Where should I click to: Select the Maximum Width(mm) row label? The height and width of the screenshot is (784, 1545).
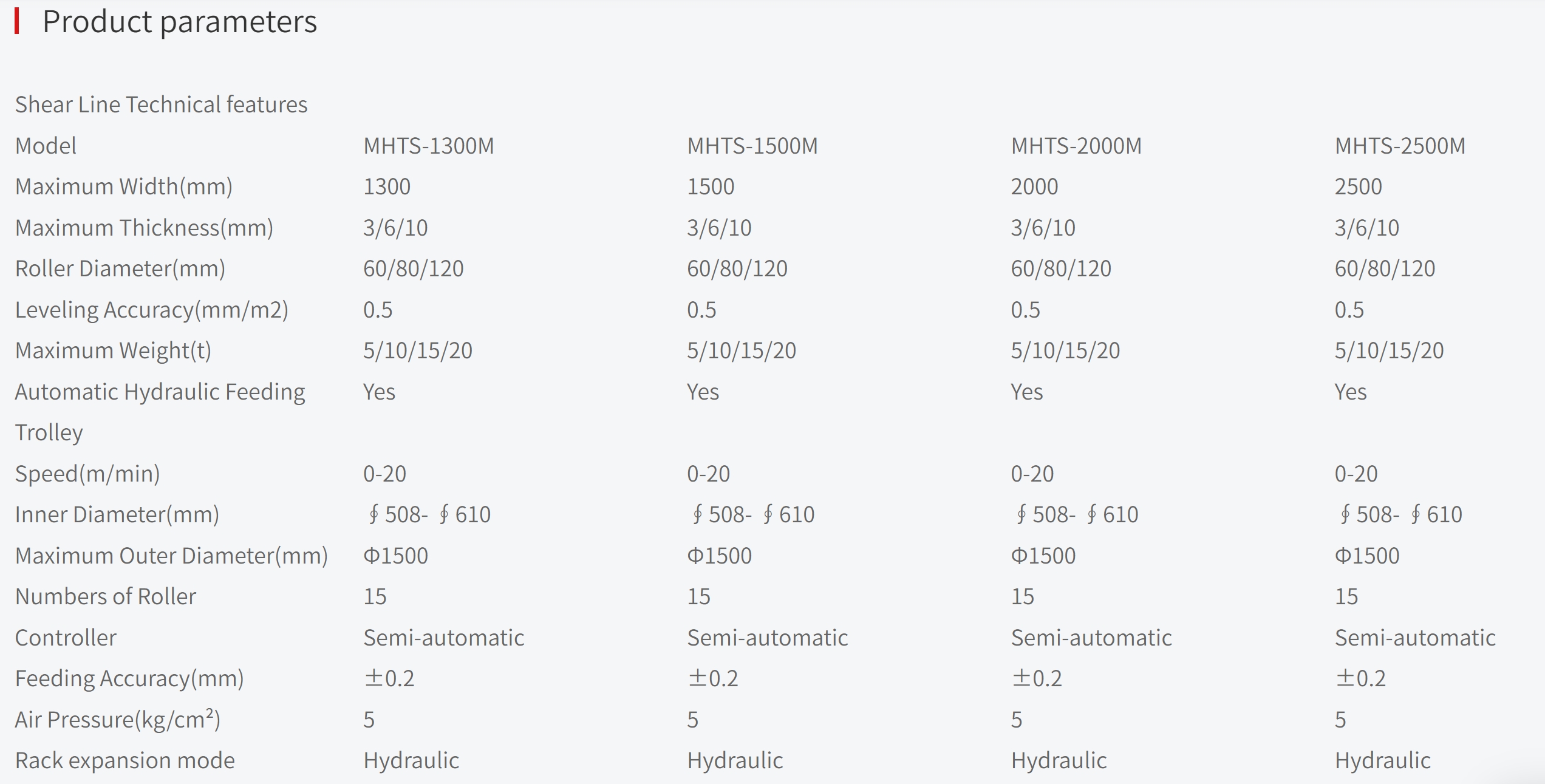point(124,187)
